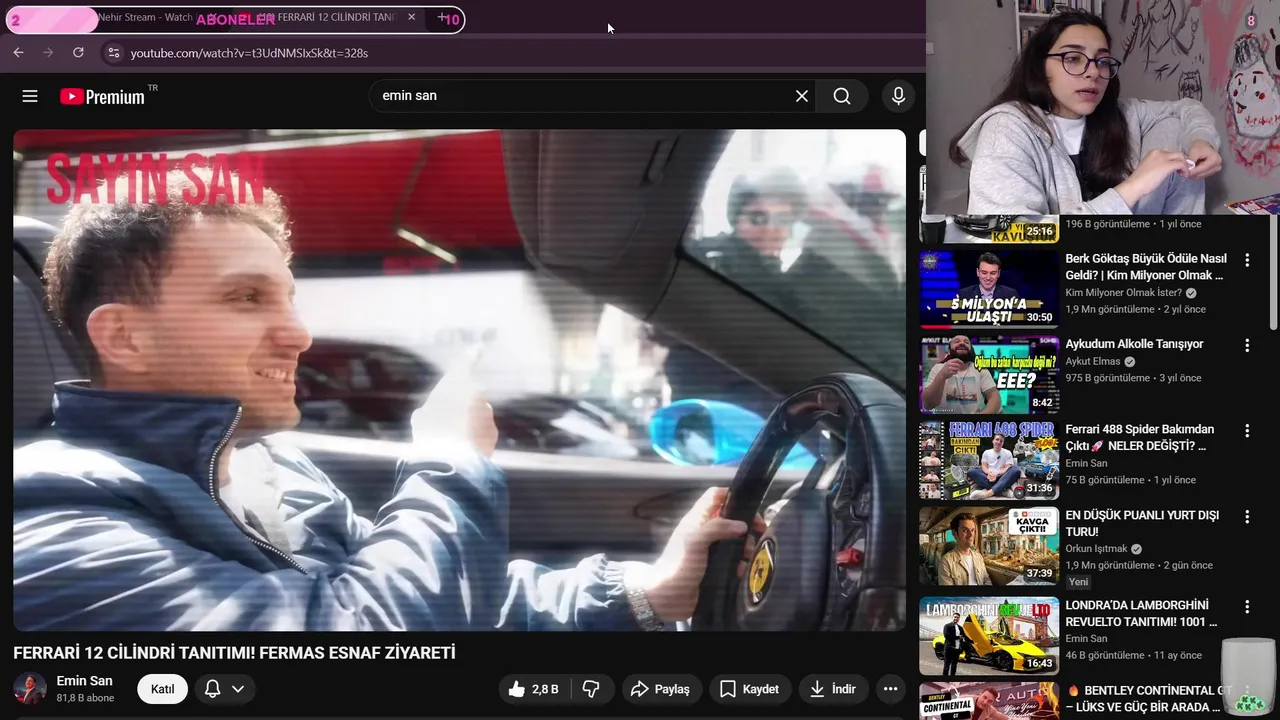Click the recommendations sidebar scrollbar
1280x720 pixels.
tap(1273, 270)
